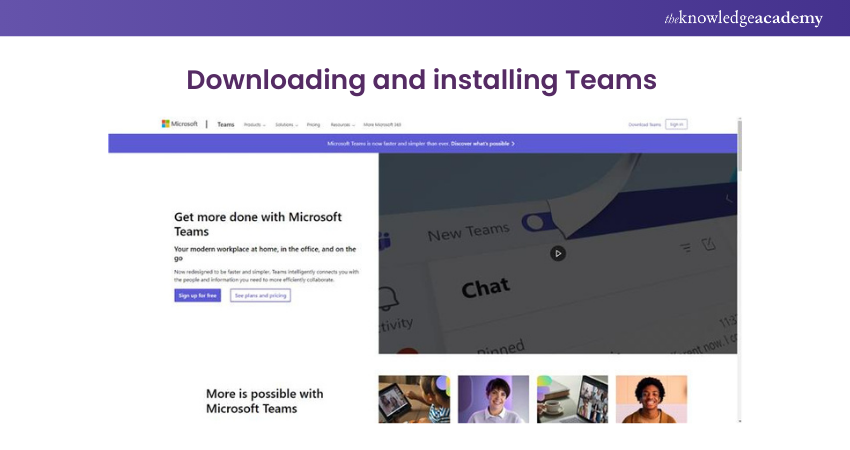Open the Discover what's possible banner link
Image resolution: width=850 pixels, height=450 pixels.
[x=482, y=144]
